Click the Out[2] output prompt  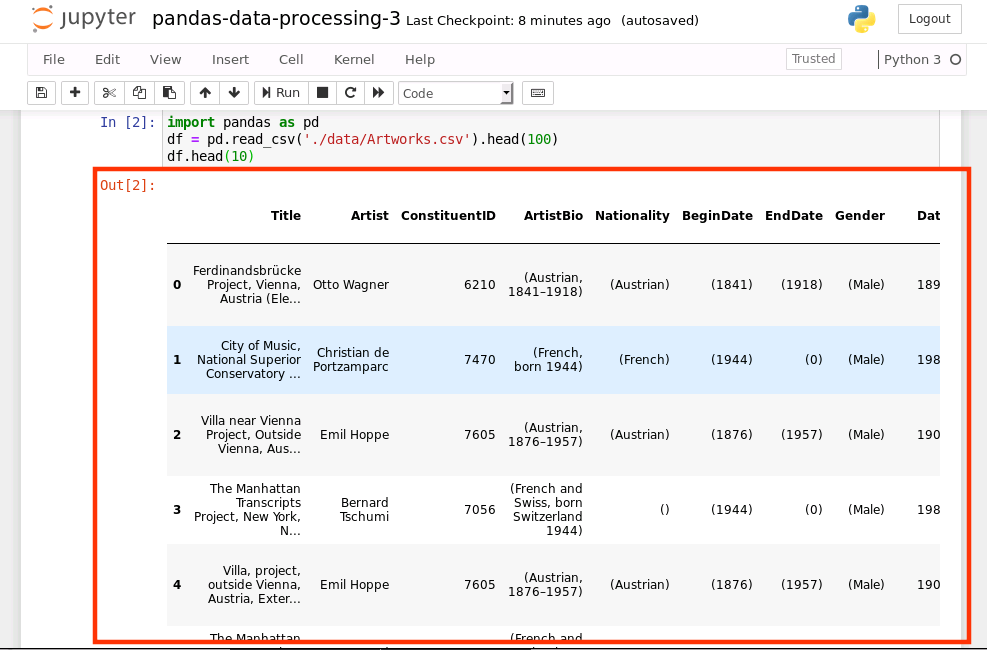tap(128, 185)
